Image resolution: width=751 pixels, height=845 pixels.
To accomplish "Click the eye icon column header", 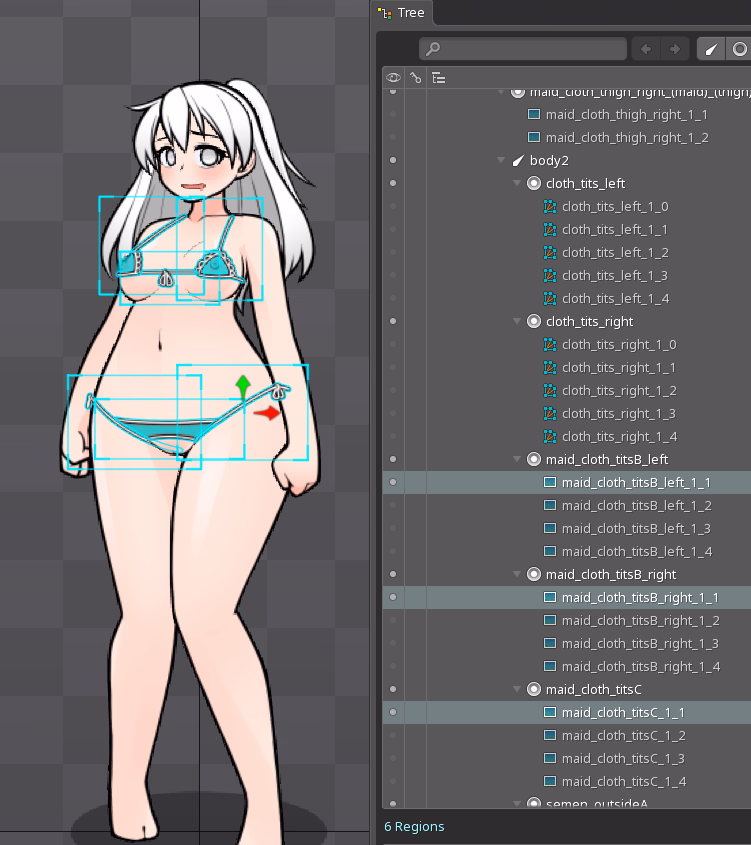I will (x=393, y=77).
